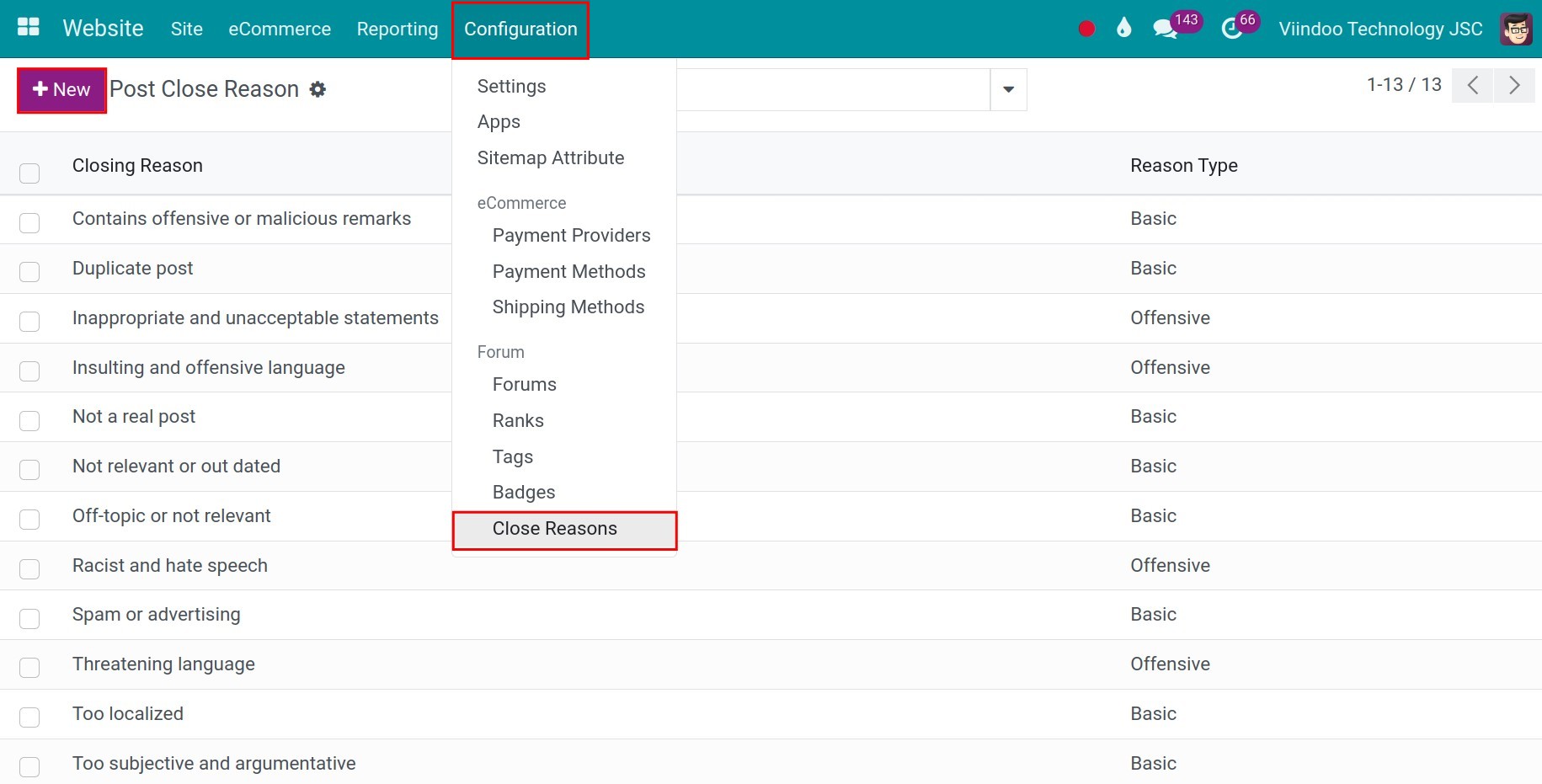Go to the previous page arrow

tap(1473, 85)
